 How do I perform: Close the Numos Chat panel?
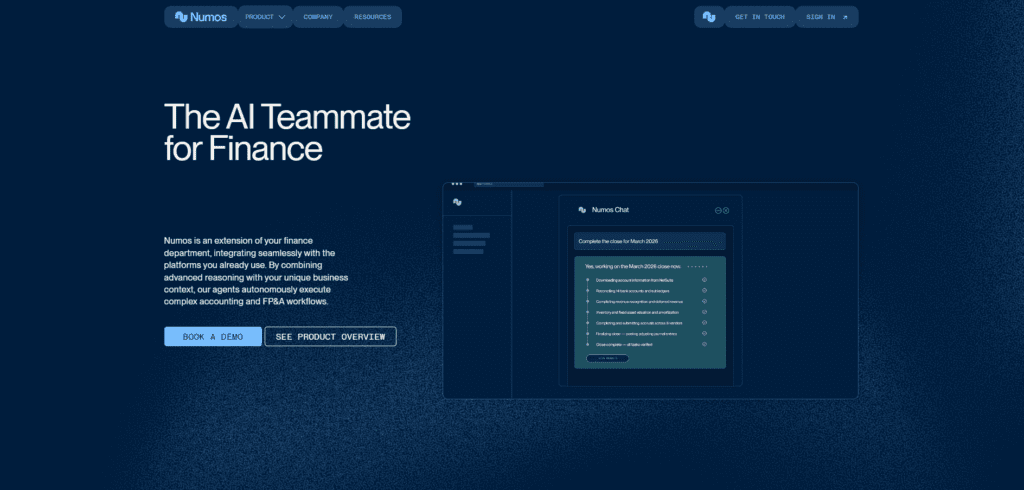coord(726,210)
